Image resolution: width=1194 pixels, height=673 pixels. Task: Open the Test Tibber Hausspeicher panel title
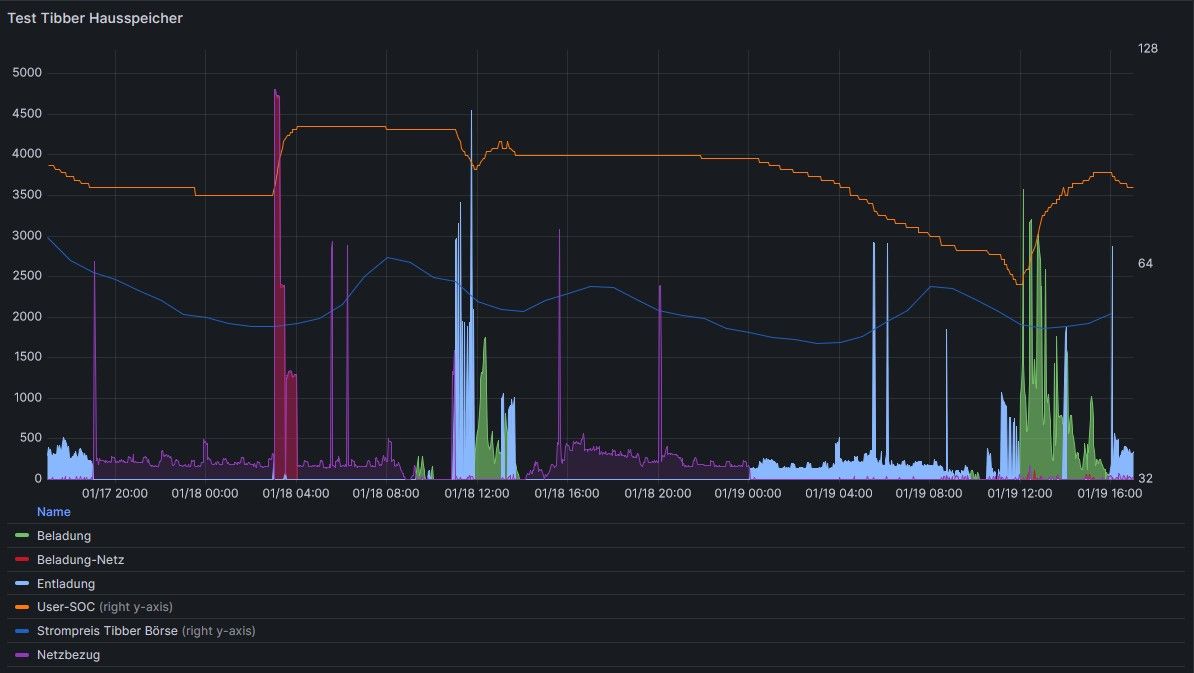click(x=95, y=18)
